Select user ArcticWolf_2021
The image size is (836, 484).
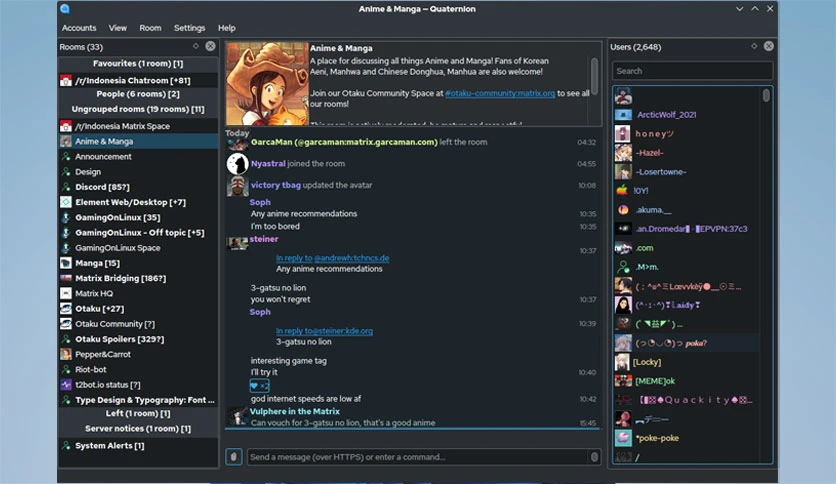(687, 115)
